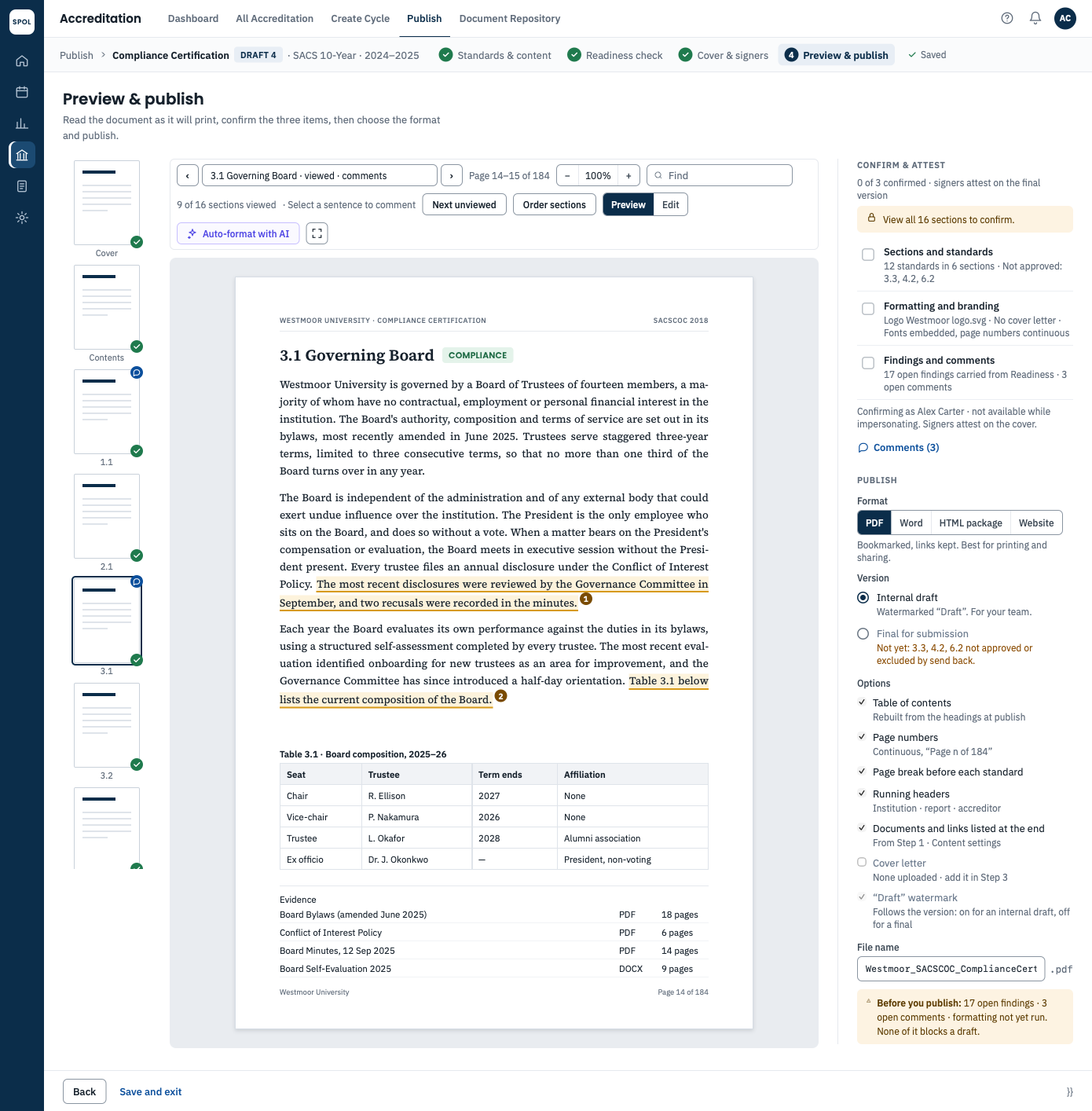Open comment marker 2 in document
Image resolution: width=1092 pixels, height=1111 pixels.
[x=501, y=696]
